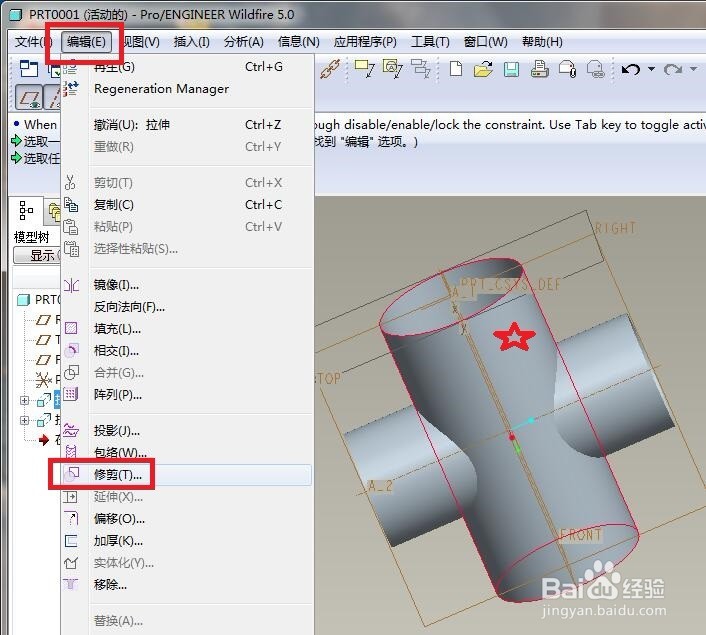706x635 pixels.
Task: Click the trim icon beside 修剪(T)
Action: click(72, 474)
